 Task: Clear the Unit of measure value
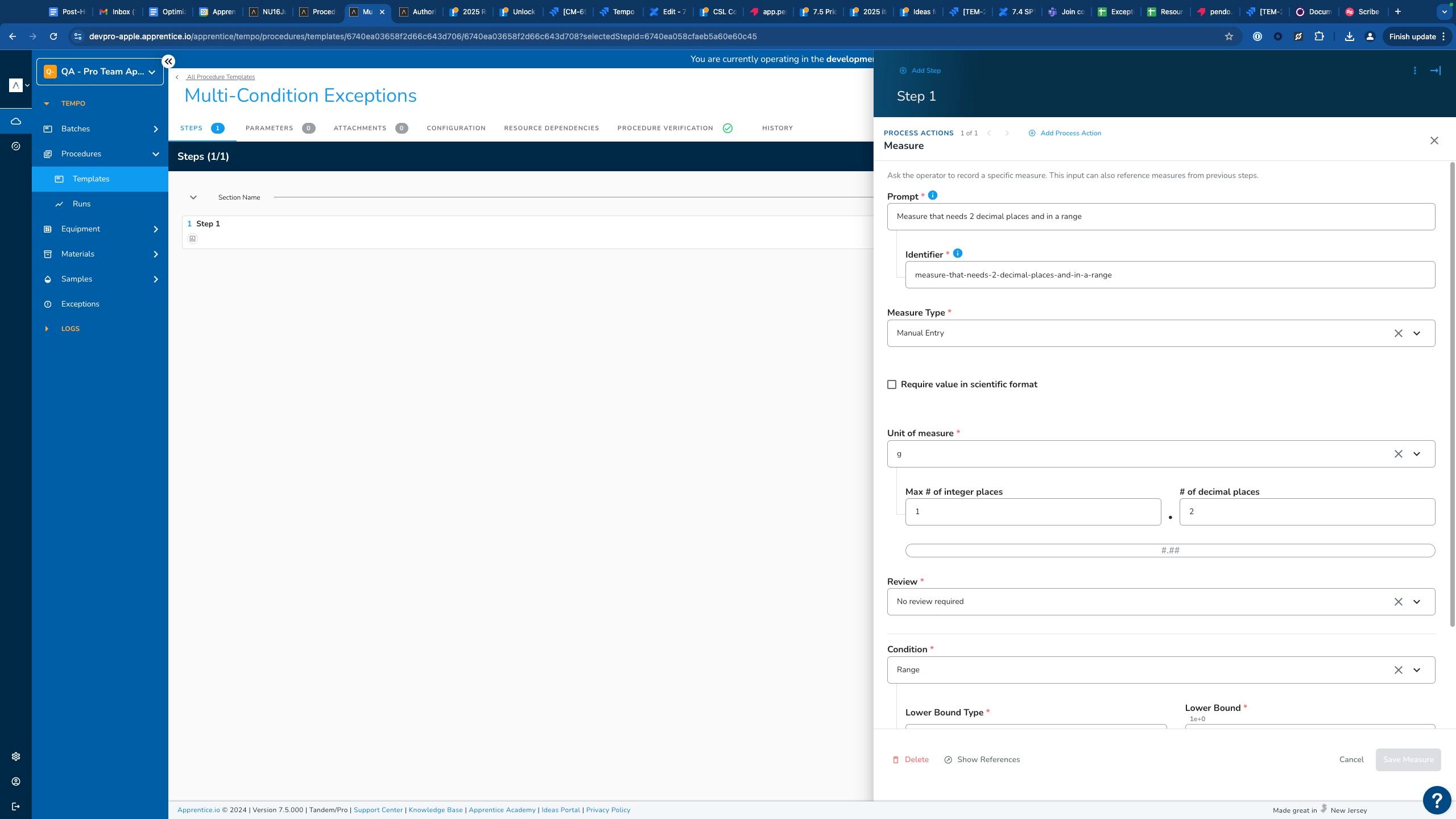1398,454
